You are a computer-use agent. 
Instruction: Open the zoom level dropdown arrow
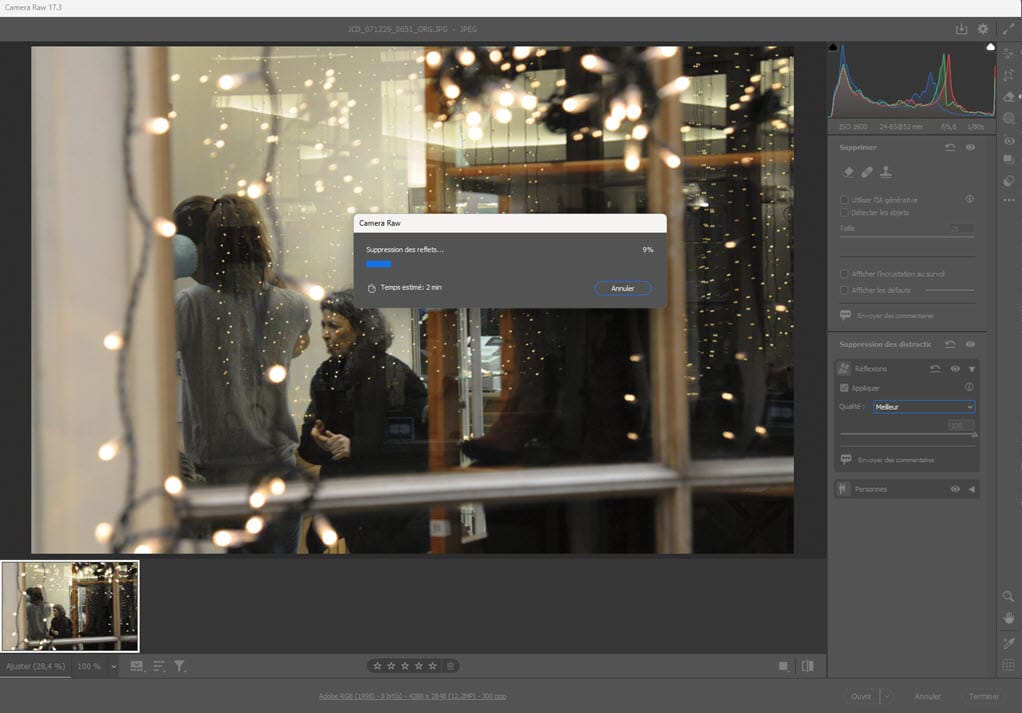[x=113, y=666]
